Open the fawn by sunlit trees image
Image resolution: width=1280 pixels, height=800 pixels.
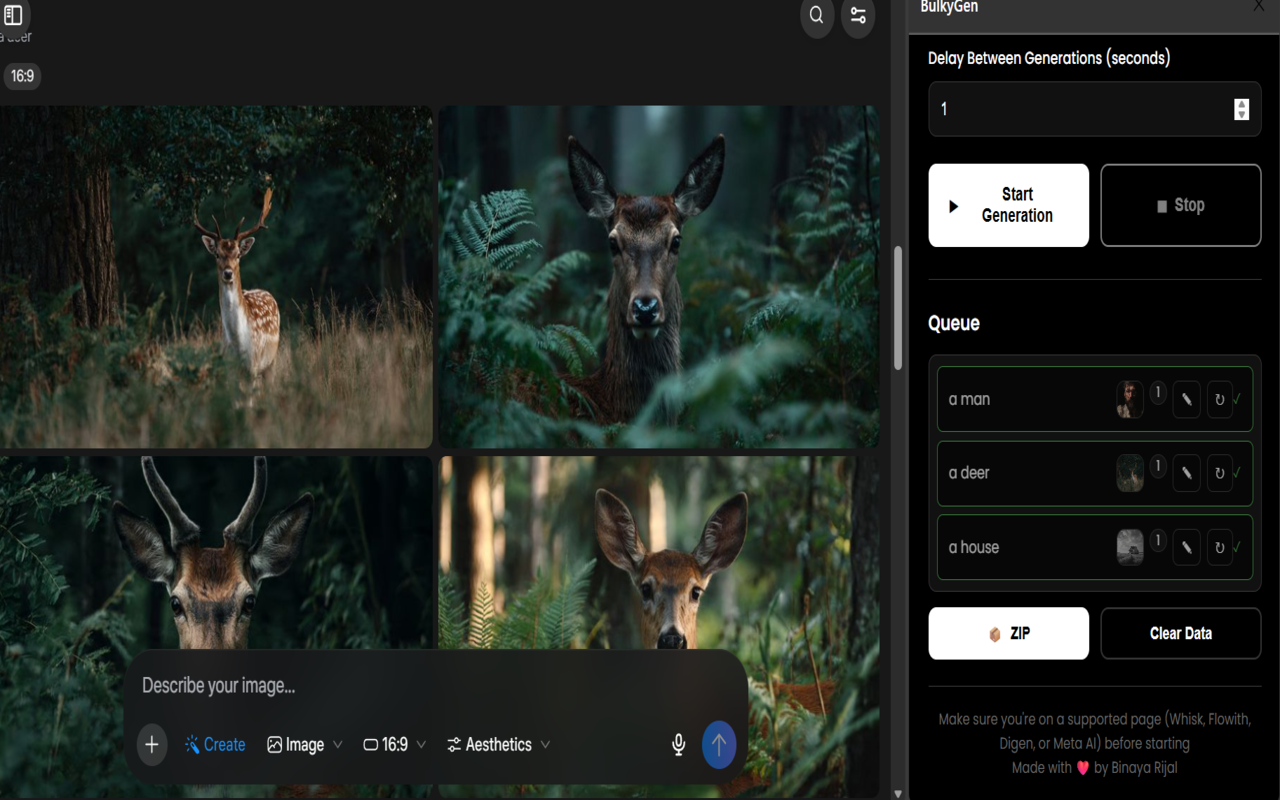click(659, 553)
